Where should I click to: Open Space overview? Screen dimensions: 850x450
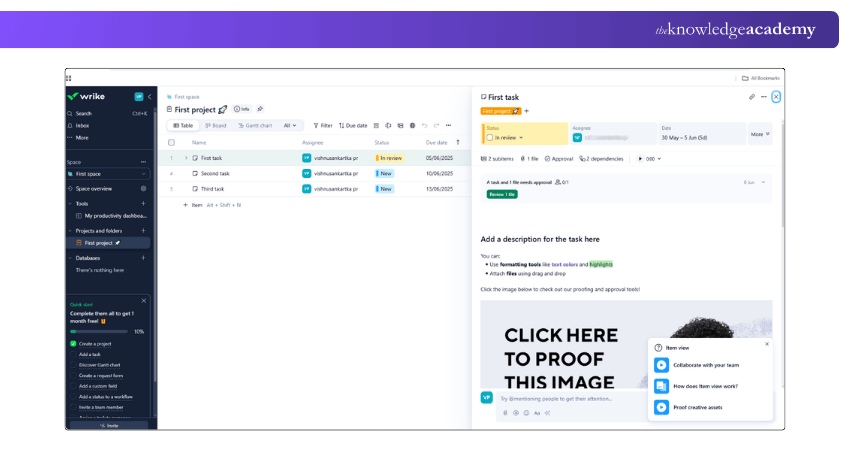(x=94, y=189)
